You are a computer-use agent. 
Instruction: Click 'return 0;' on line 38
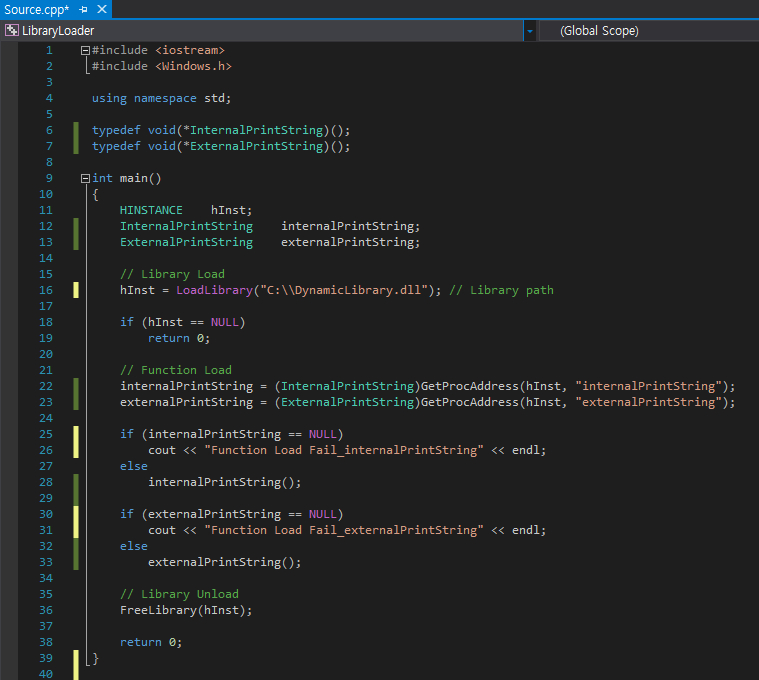click(151, 642)
